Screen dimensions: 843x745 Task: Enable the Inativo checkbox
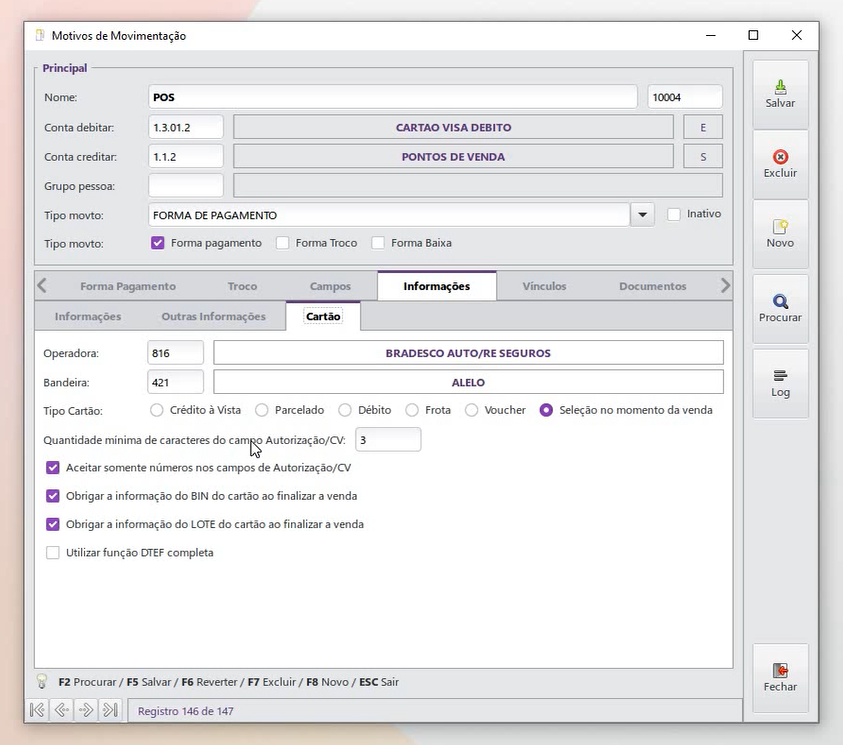click(x=674, y=214)
